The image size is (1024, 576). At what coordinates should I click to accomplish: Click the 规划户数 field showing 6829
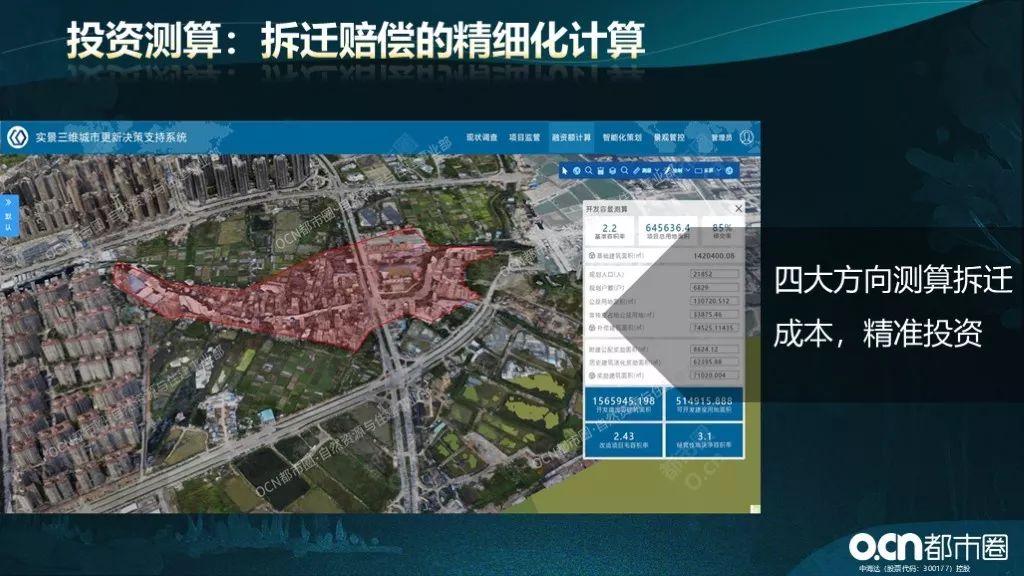[x=715, y=287]
